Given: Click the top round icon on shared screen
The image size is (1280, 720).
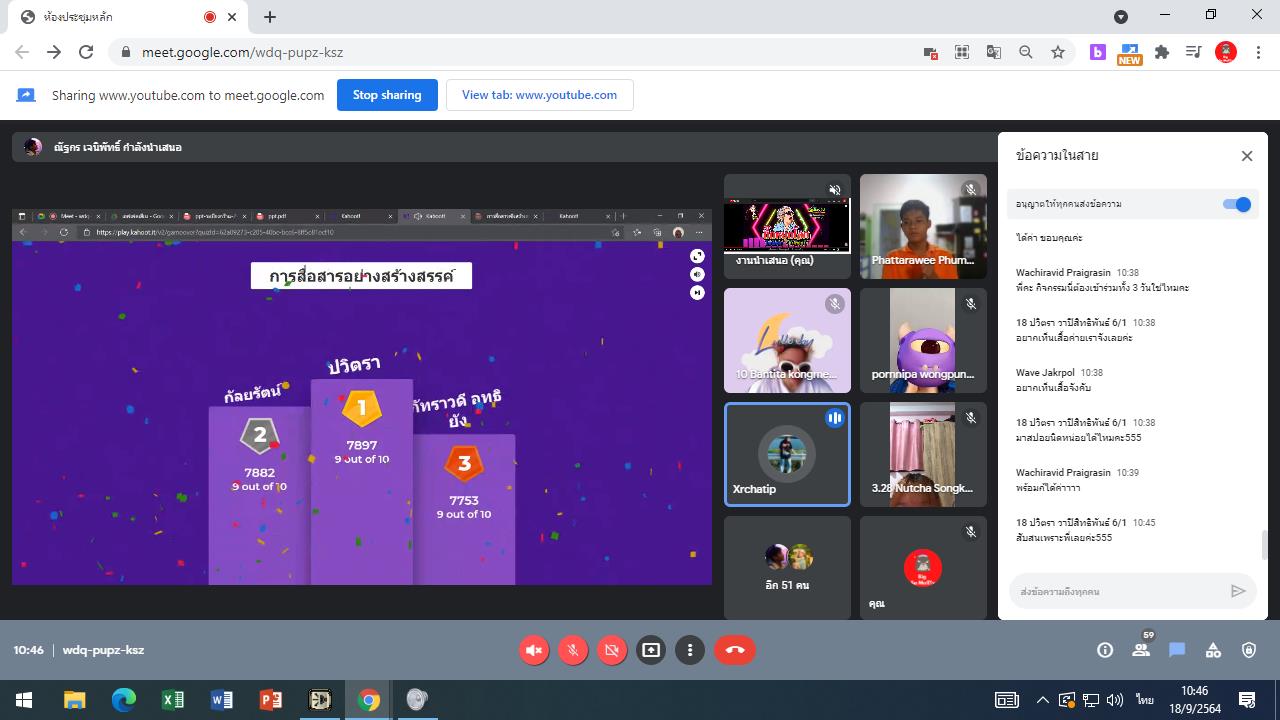Looking at the screenshot, I should [697, 256].
